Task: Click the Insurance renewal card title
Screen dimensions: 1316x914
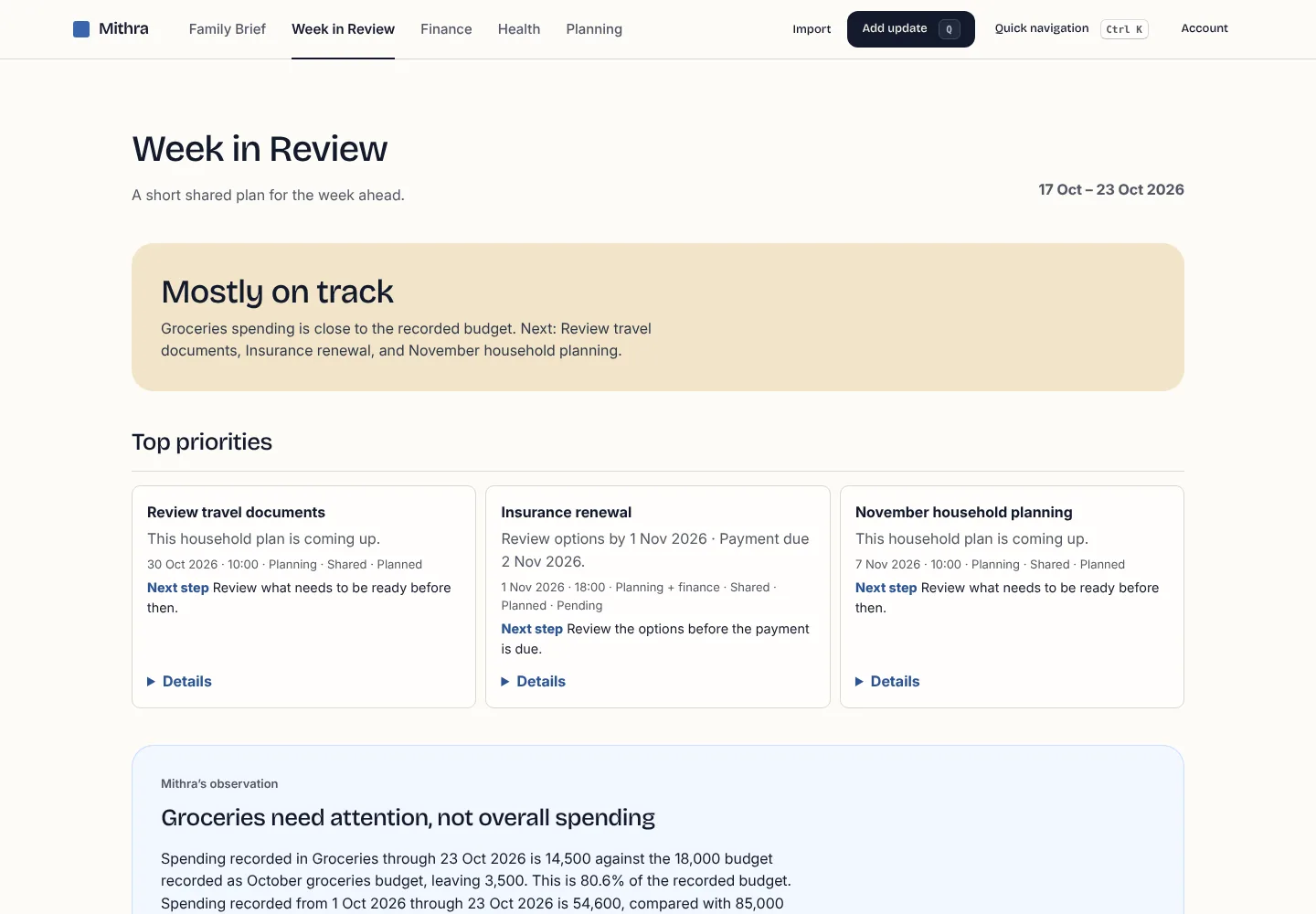Action: pos(567,513)
